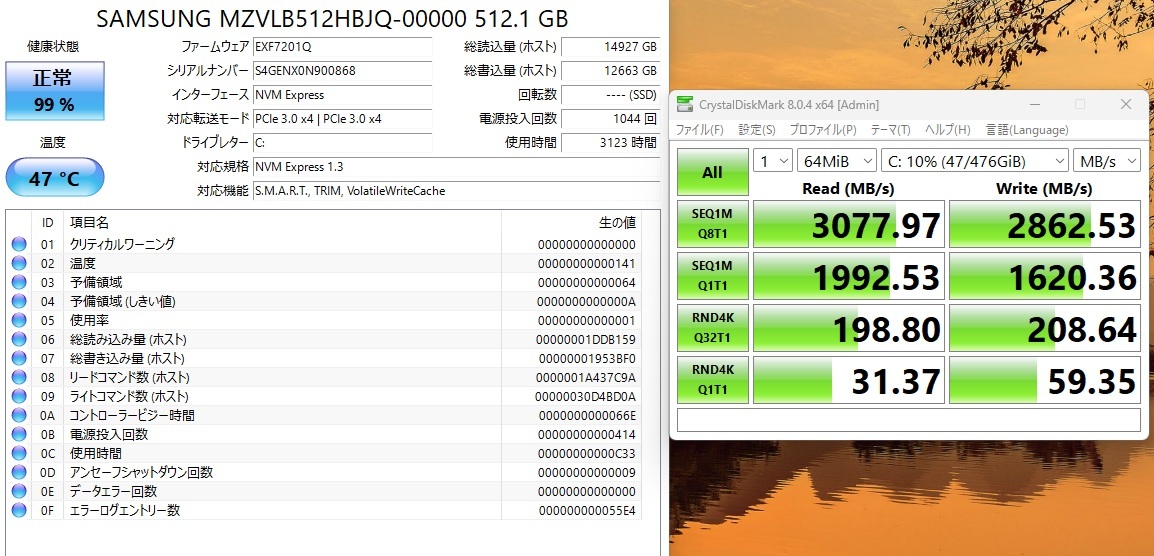The width and height of the screenshot is (1154, 556).
Task: Click the 対応機能 field S.M.A.R.T., TRIM
Action: pyautogui.click(x=456, y=191)
